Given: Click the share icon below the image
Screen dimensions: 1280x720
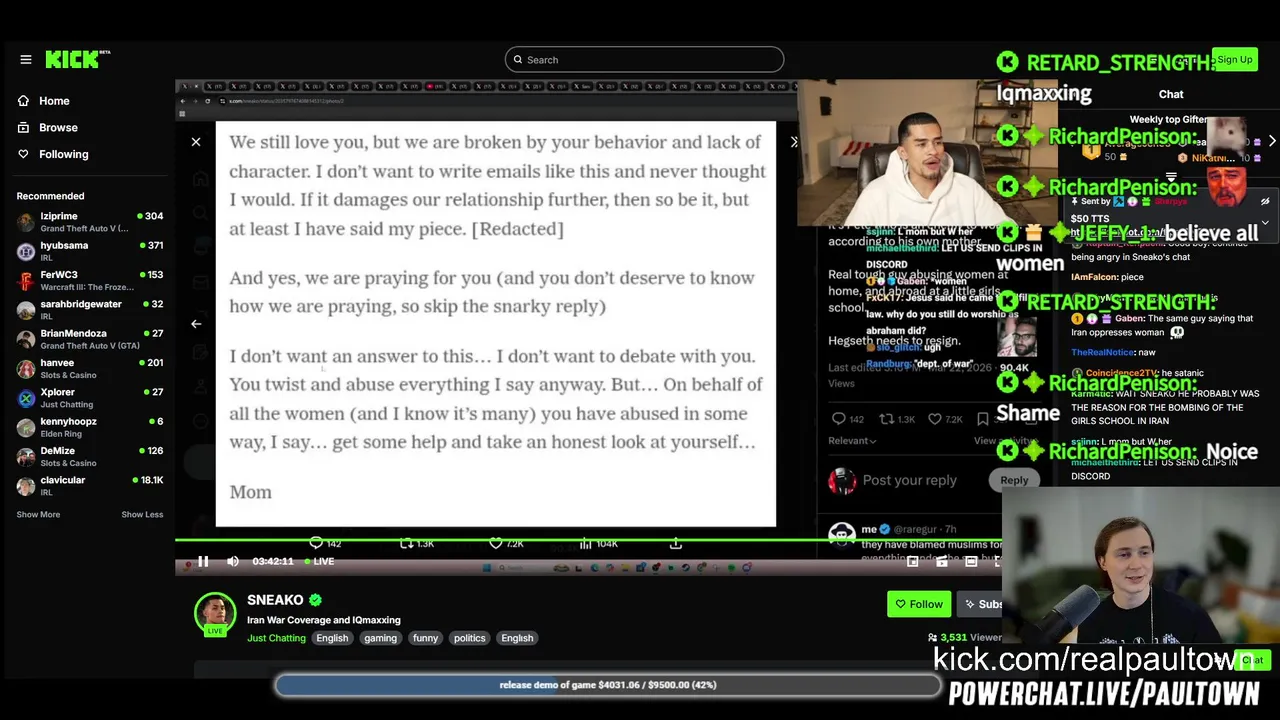Looking at the screenshot, I should coord(676,543).
